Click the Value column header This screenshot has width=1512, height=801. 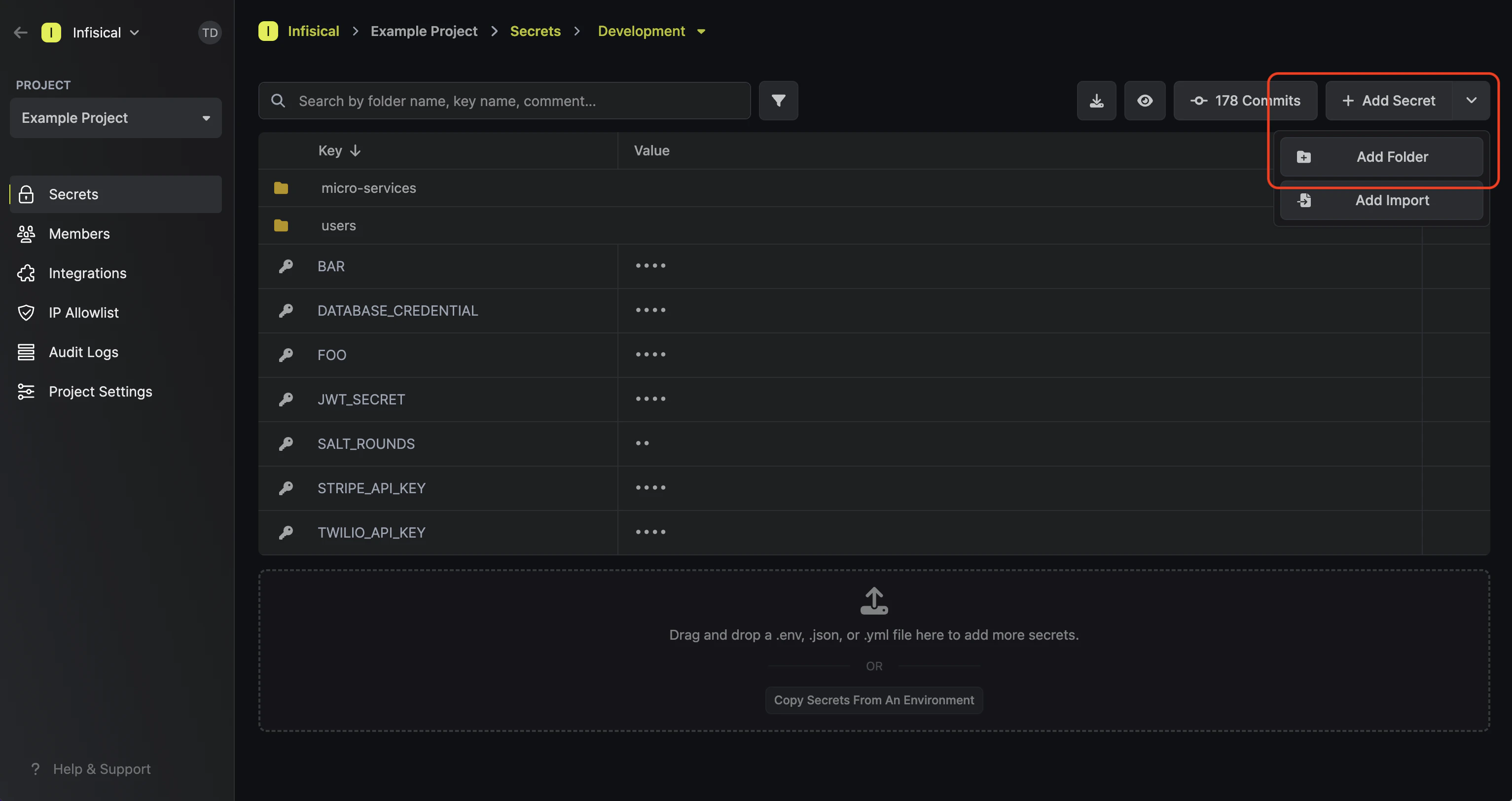651,150
